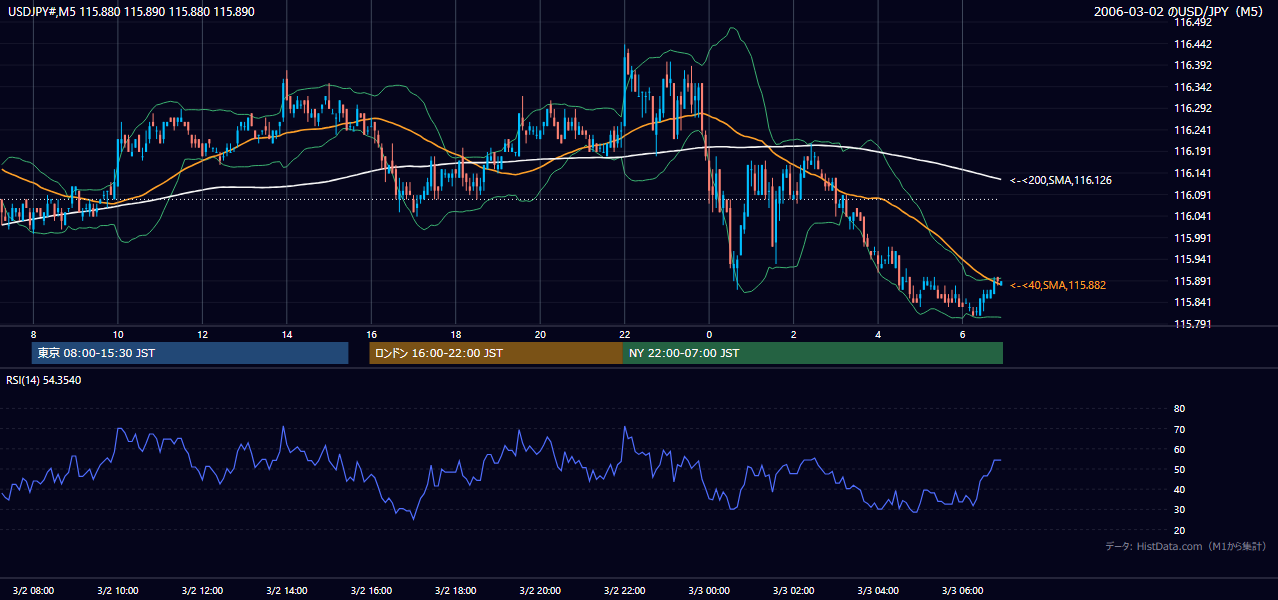Click hour label 22 under the price chart
1278x600 pixels.
(624, 334)
